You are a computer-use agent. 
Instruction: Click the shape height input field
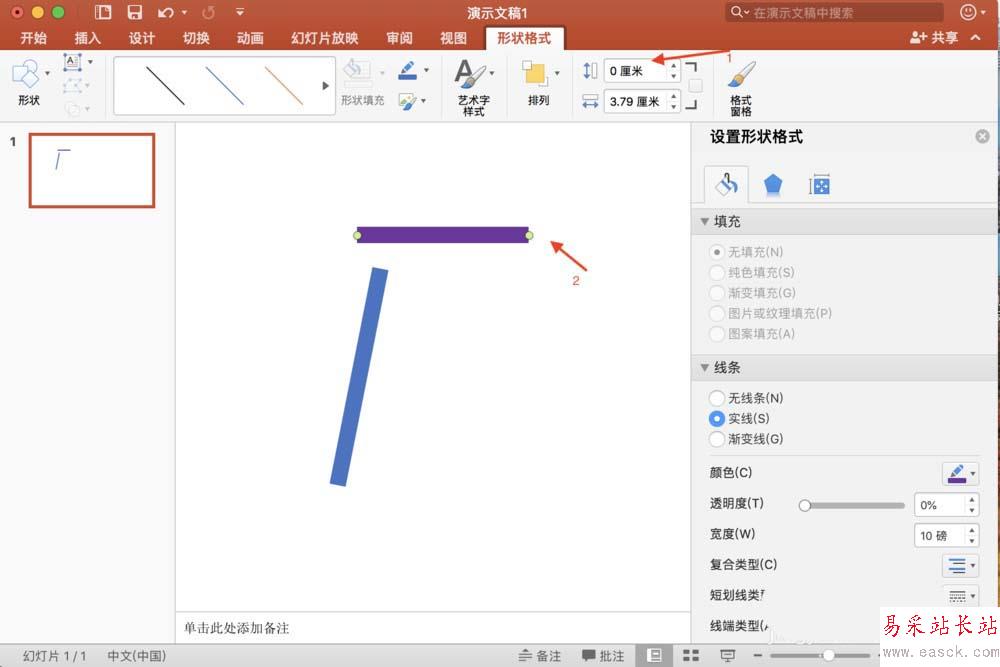[x=636, y=70]
